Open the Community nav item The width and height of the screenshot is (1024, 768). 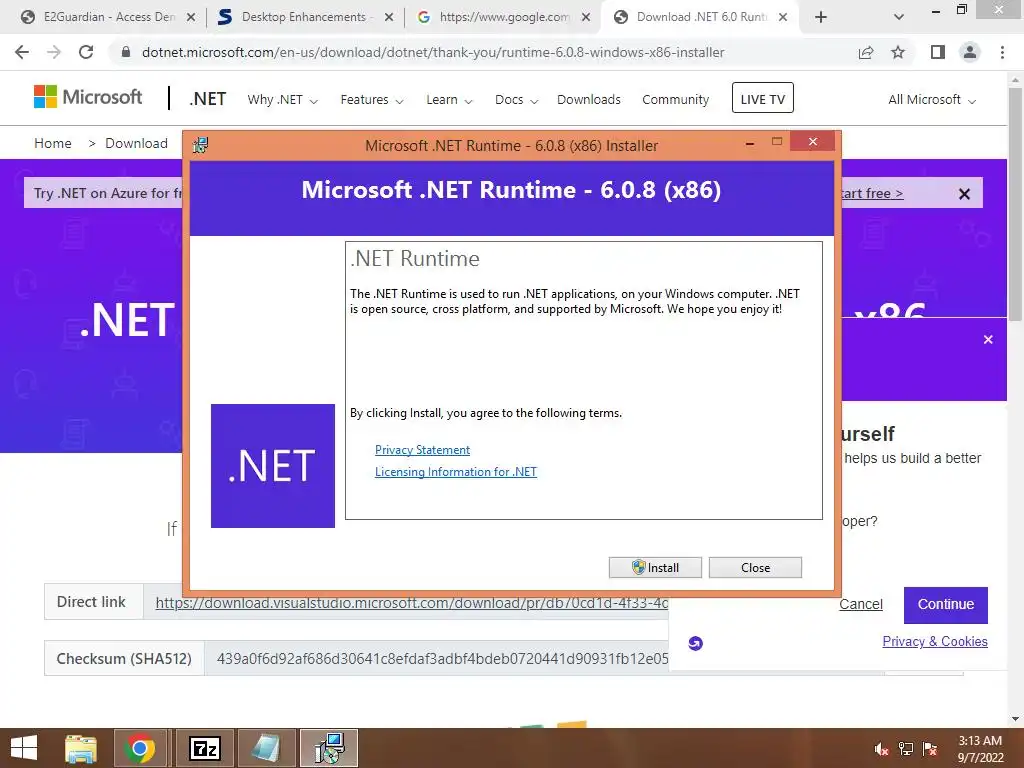pos(675,100)
